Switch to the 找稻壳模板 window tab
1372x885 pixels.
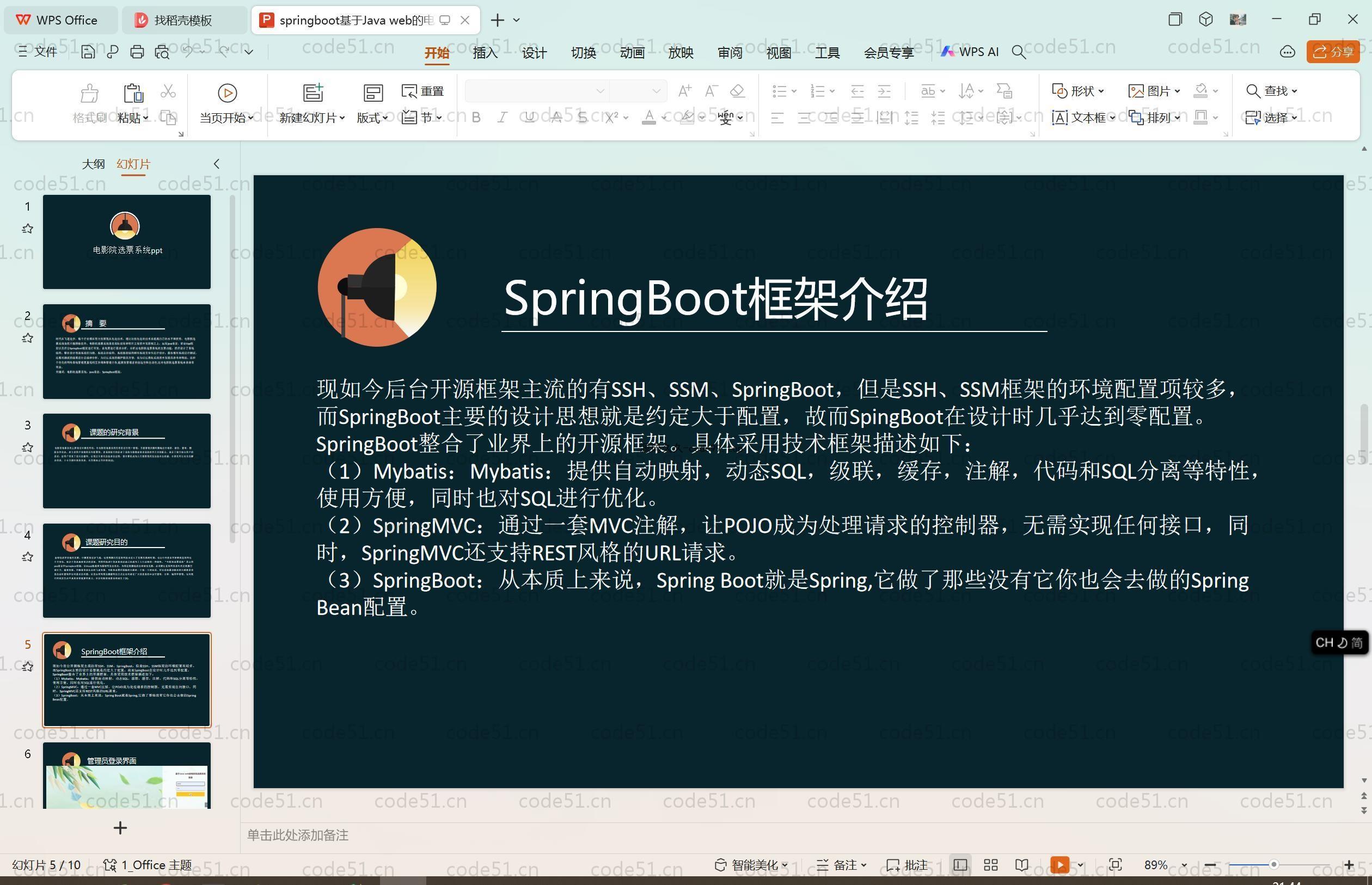(x=184, y=20)
